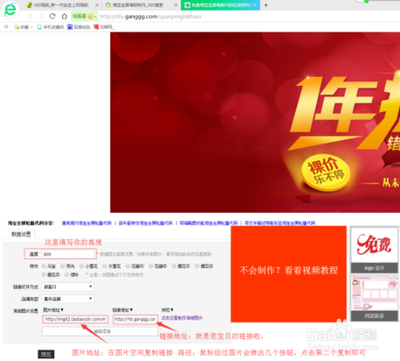This screenshot has height=361, width=400.
Task: Open the 免费 logo 设计 thumbnail
Action: coord(374,250)
